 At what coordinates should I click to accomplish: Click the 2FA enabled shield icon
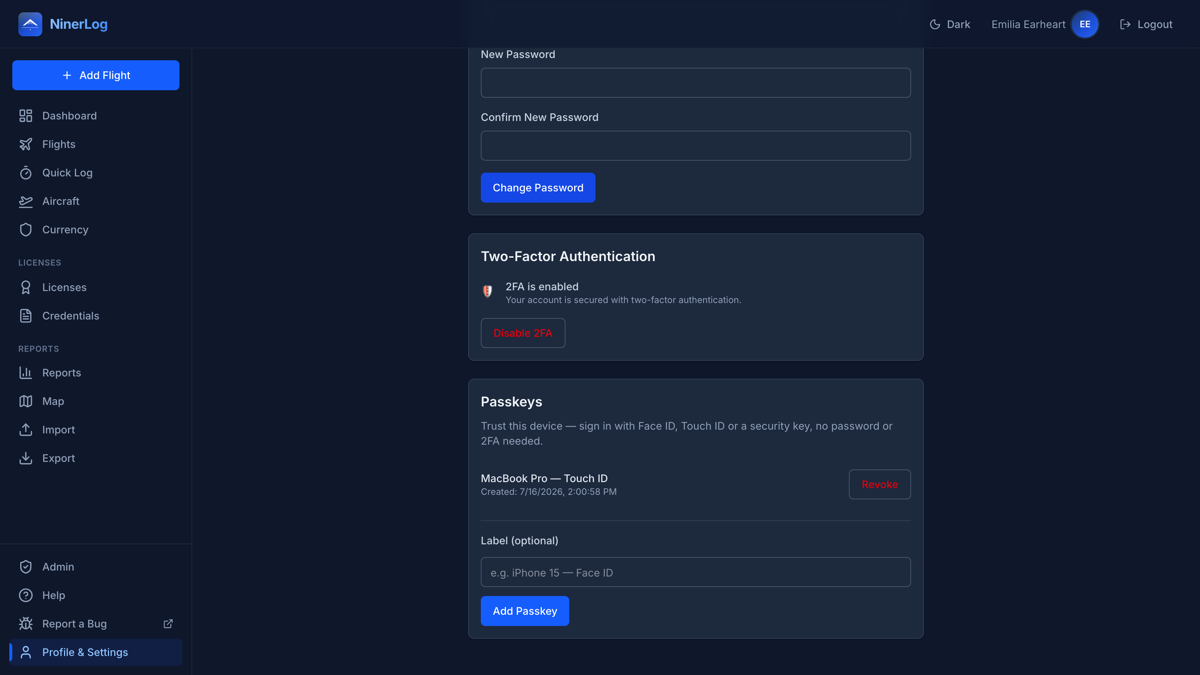488,292
